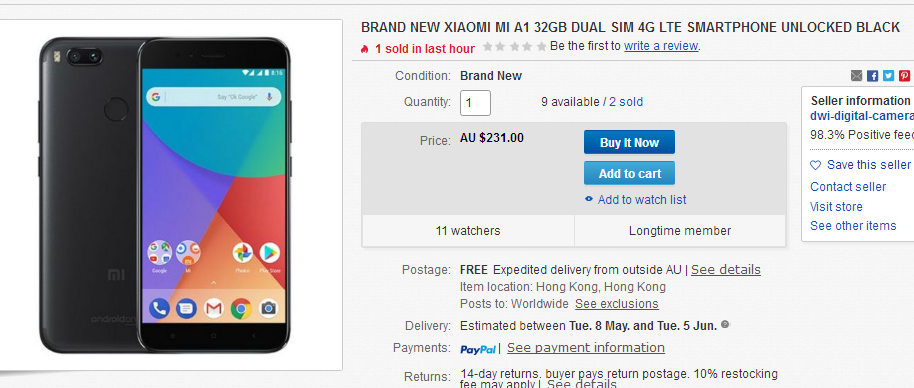The image size is (914, 388).
Task: Open postage See details link
Action: [726, 270]
